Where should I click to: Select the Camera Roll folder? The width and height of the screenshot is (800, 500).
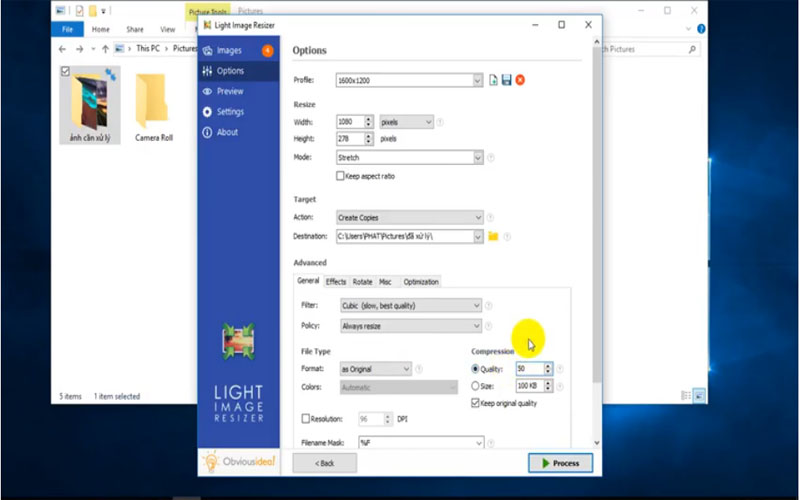154,107
